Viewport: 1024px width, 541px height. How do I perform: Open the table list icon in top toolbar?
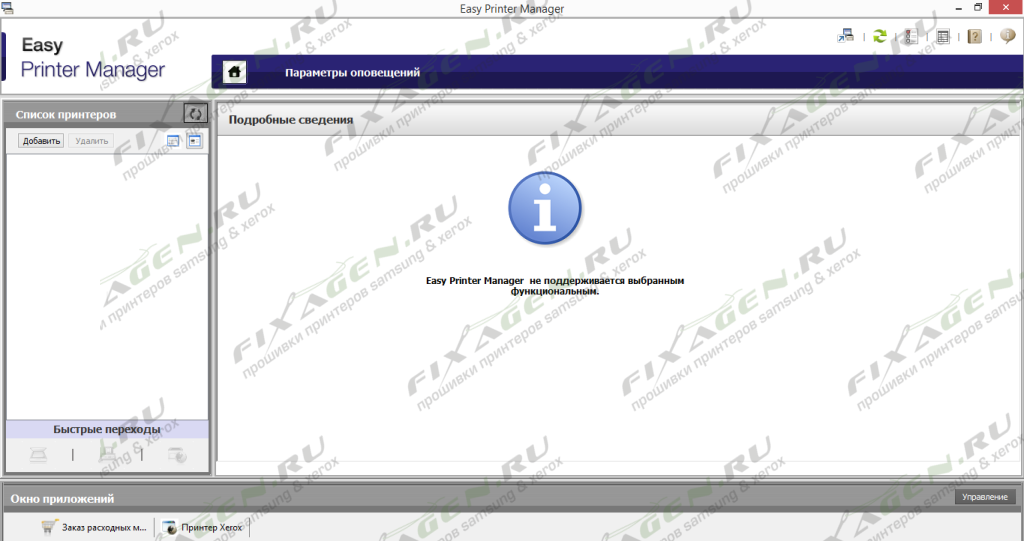942,37
